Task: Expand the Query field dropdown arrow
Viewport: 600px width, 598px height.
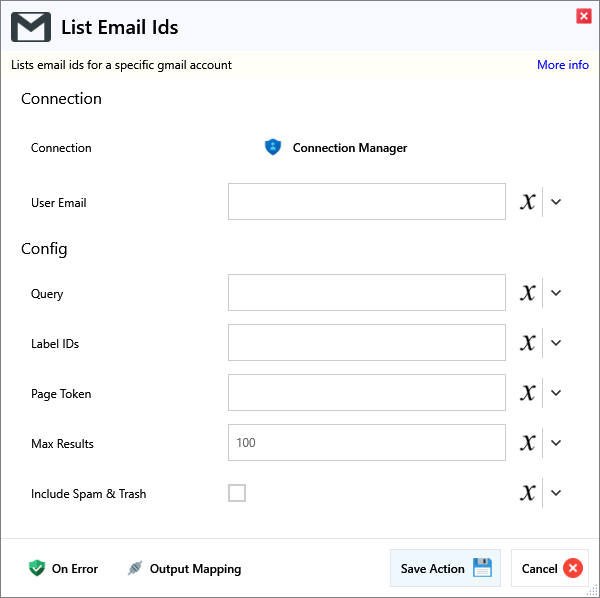Action: pyautogui.click(x=557, y=293)
